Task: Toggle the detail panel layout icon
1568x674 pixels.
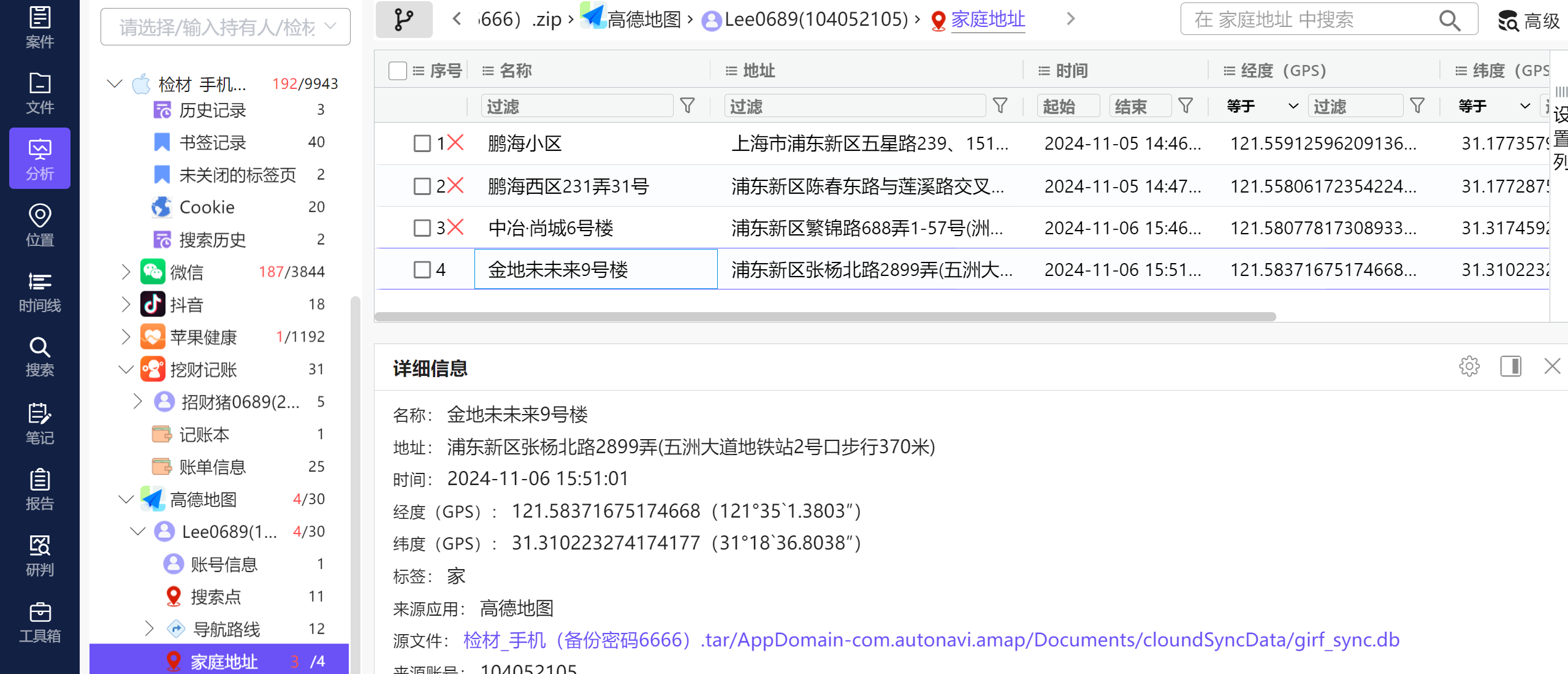Action: (x=1510, y=367)
